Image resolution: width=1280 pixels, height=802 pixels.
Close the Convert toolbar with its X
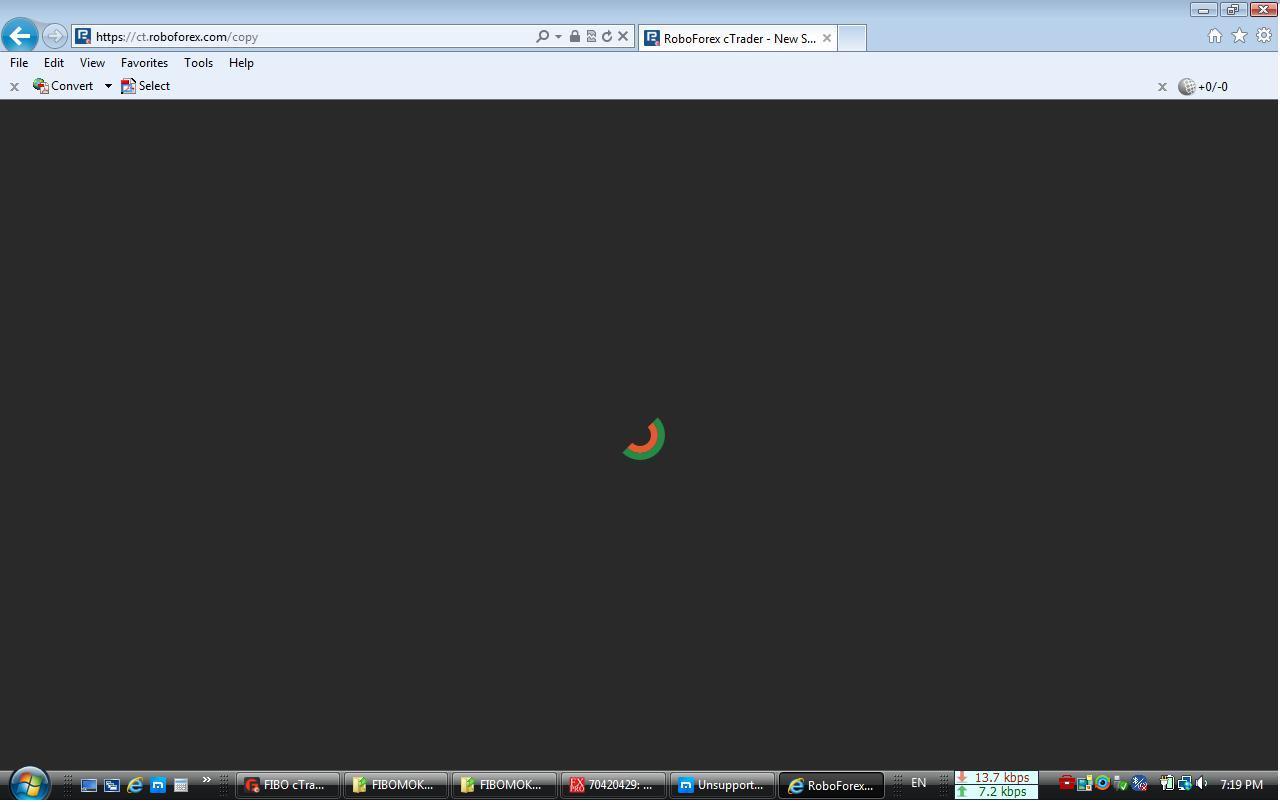[x=14, y=87]
